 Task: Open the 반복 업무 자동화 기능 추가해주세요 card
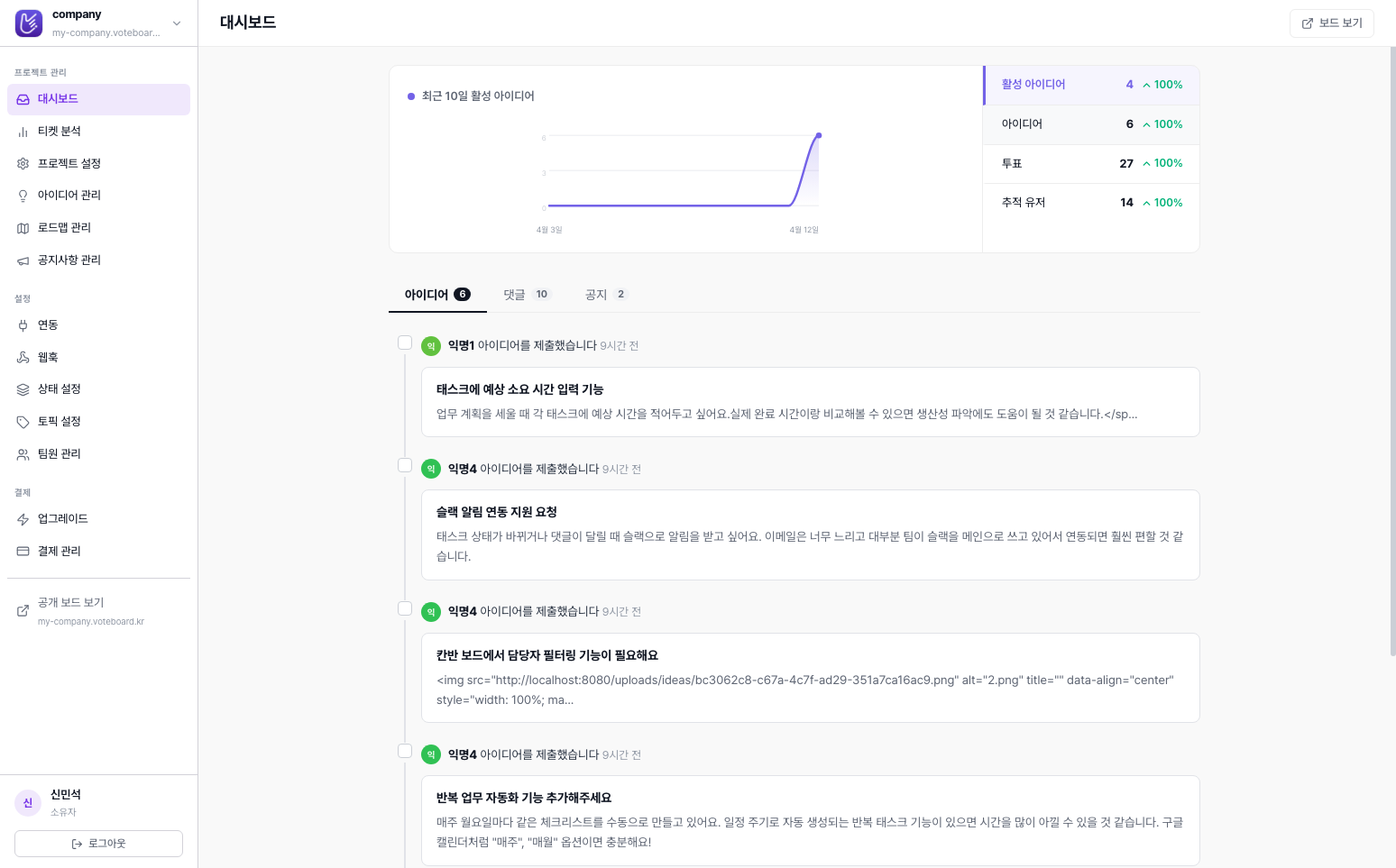[x=810, y=820]
